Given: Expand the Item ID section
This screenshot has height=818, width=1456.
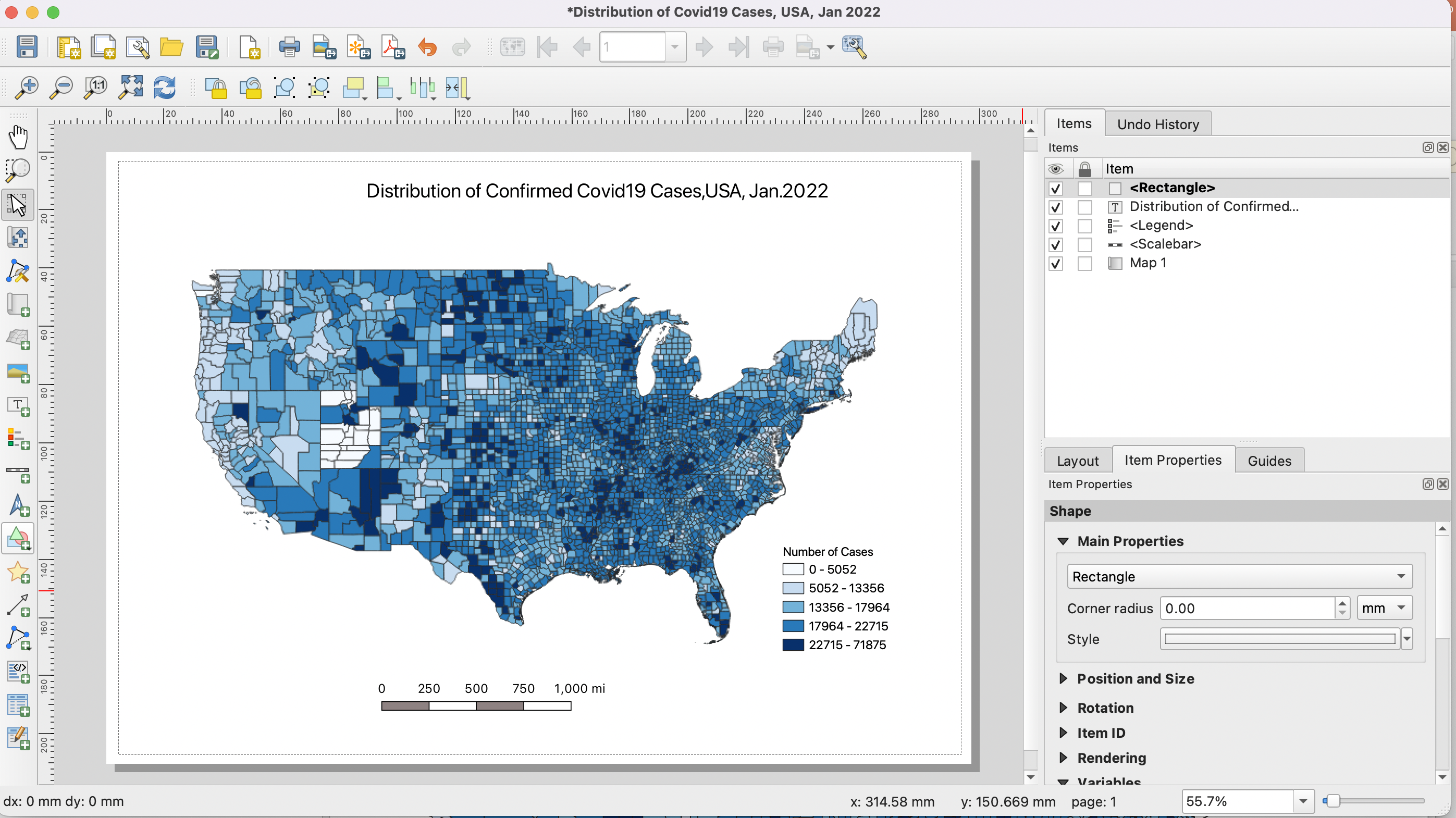Looking at the screenshot, I should 1063,733.
